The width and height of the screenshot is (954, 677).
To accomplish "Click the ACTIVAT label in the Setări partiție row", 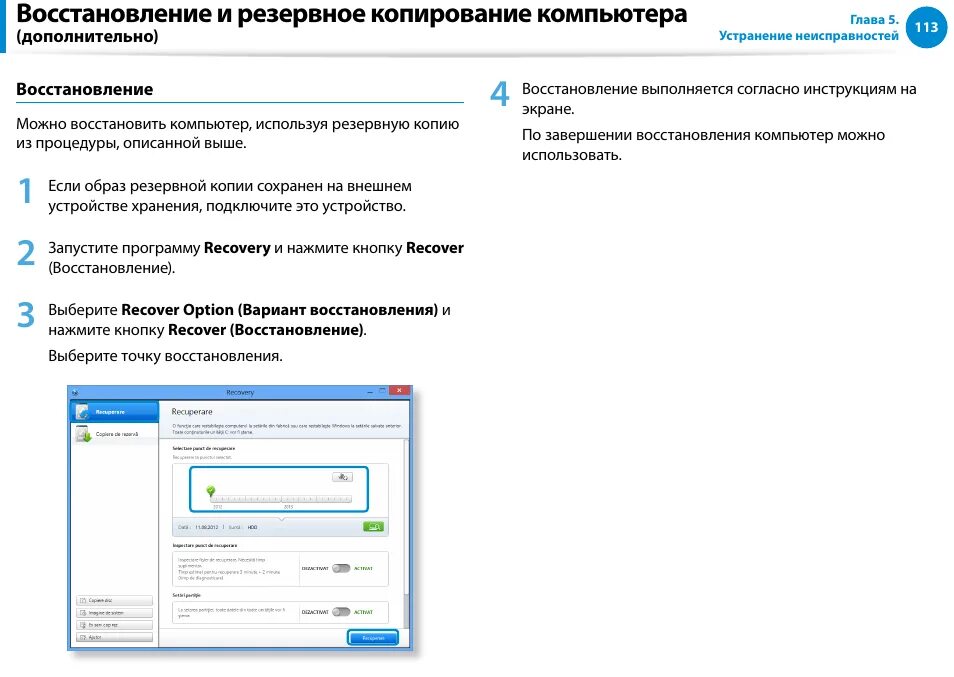I will 363,613.
